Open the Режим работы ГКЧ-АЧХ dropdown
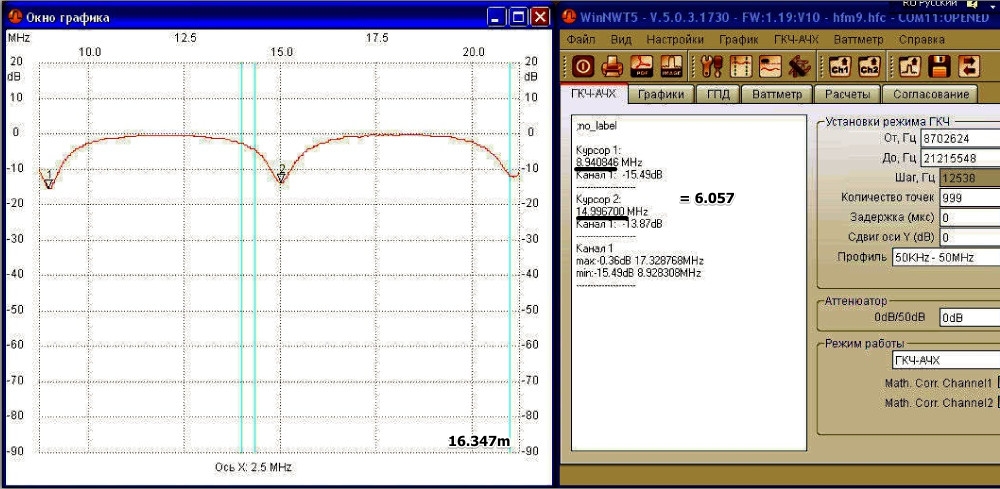Image resolution: width=1000 pixels, height=489 pixels. (946, 360)
